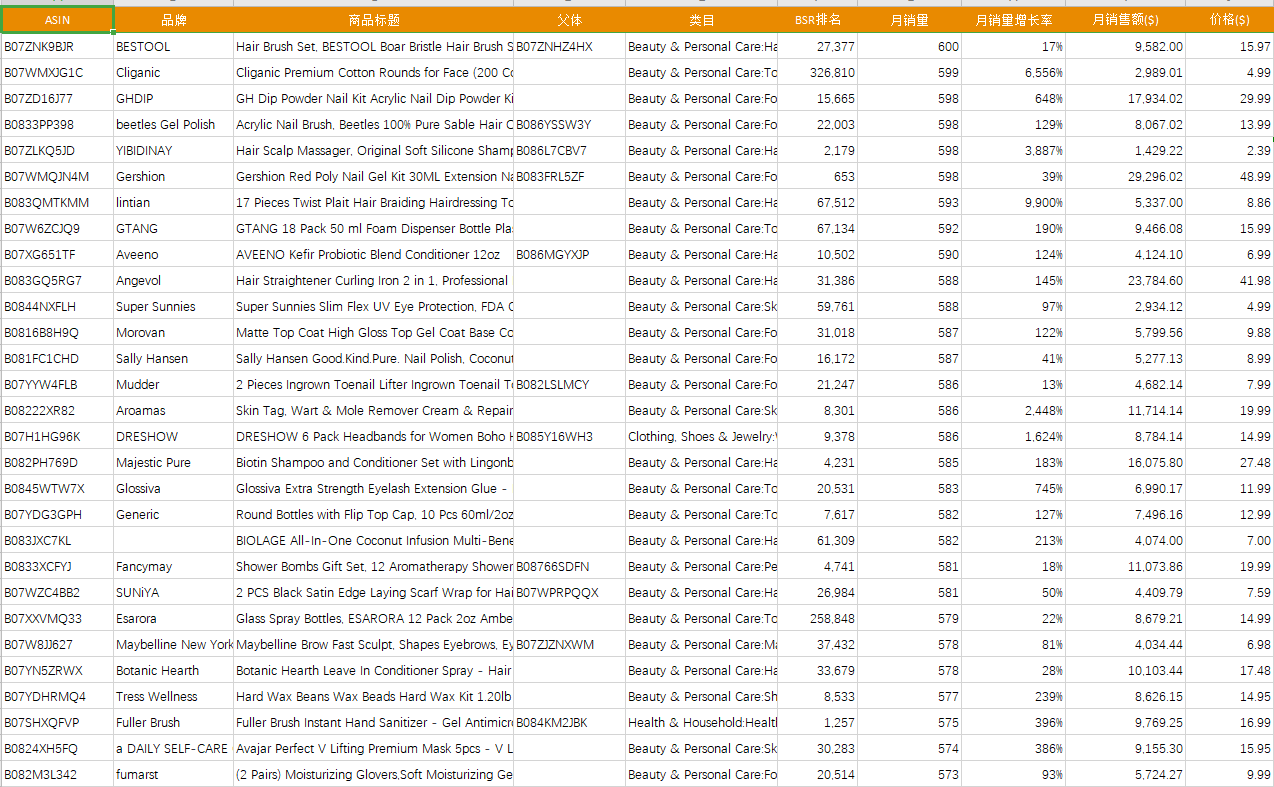
Task: Select the 月销售额($) header cell
Action: 1126,20
